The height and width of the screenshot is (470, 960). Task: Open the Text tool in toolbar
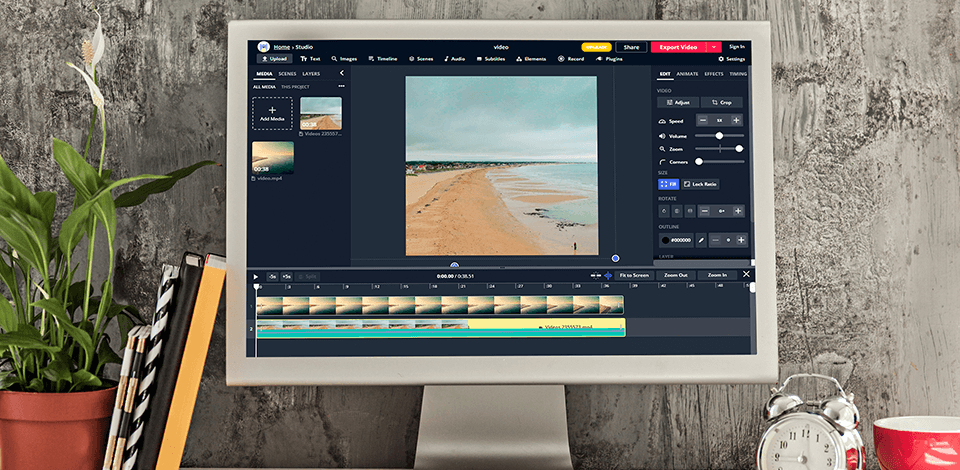pyautogui.click(x=310, y=59)
